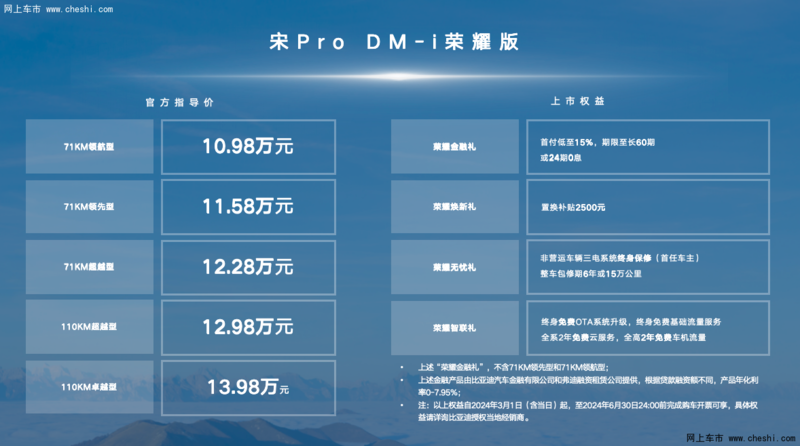
Task: Click the 71KM超越型 trim label
Action: [89, 267]
